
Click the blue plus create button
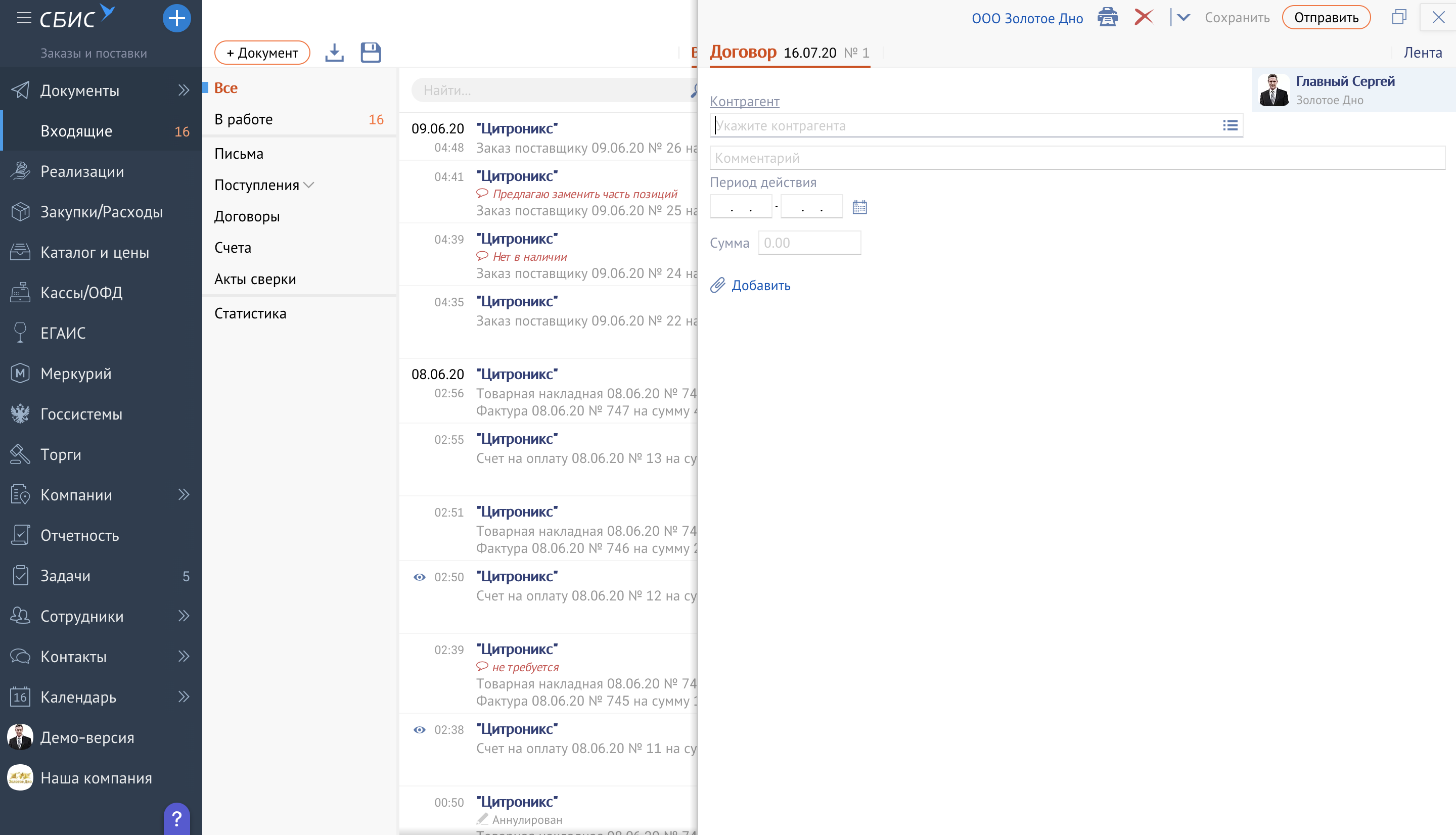pos(176,18)
